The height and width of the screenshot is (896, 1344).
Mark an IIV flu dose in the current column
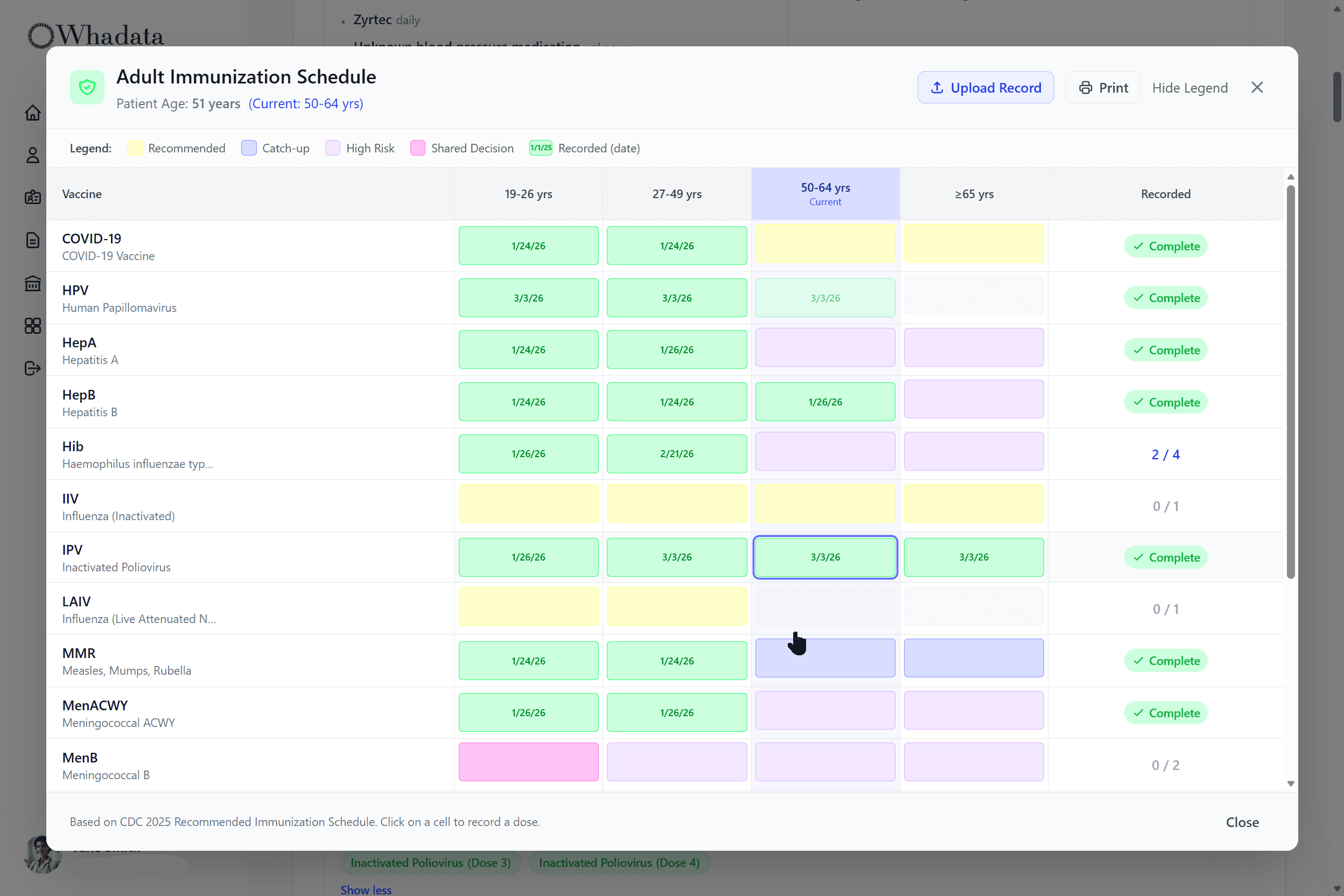(x=824, y=503)
